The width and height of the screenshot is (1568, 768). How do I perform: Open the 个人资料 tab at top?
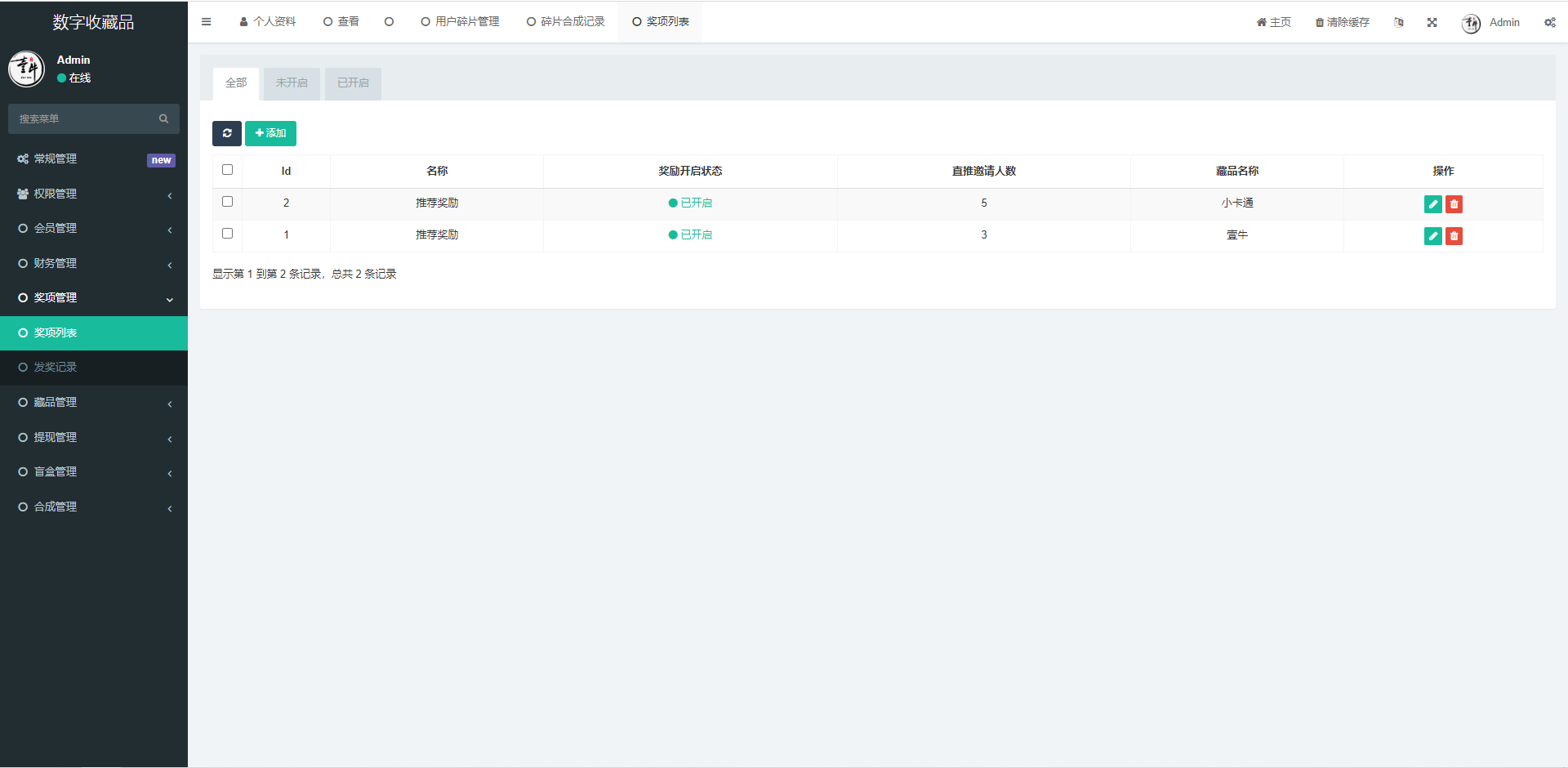tap(267, 21)
